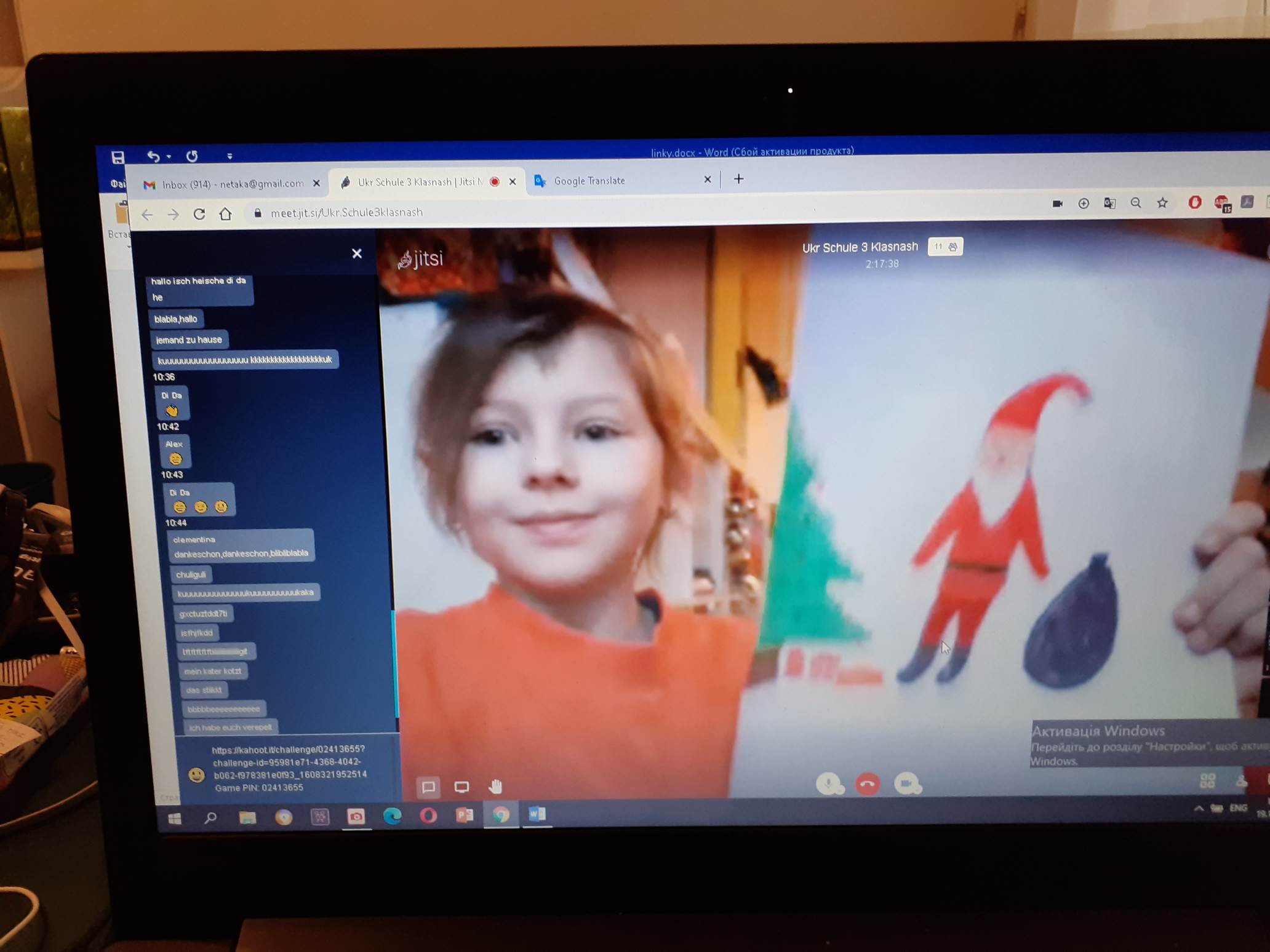Close the chat panel

coord(356,253)
